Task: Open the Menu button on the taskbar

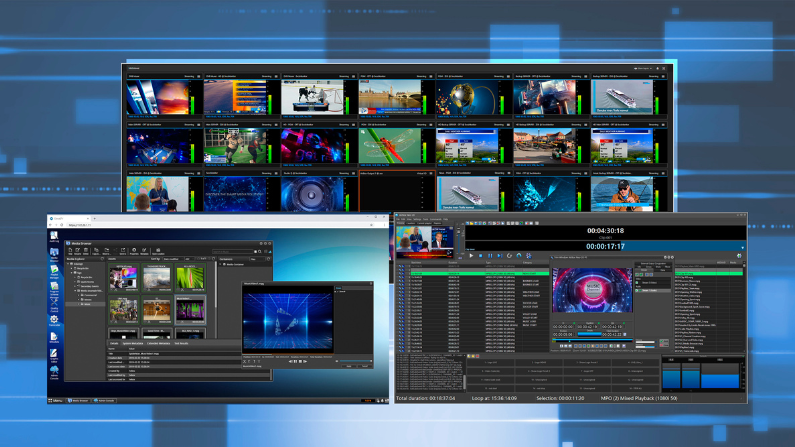Action: pos(56,400)
